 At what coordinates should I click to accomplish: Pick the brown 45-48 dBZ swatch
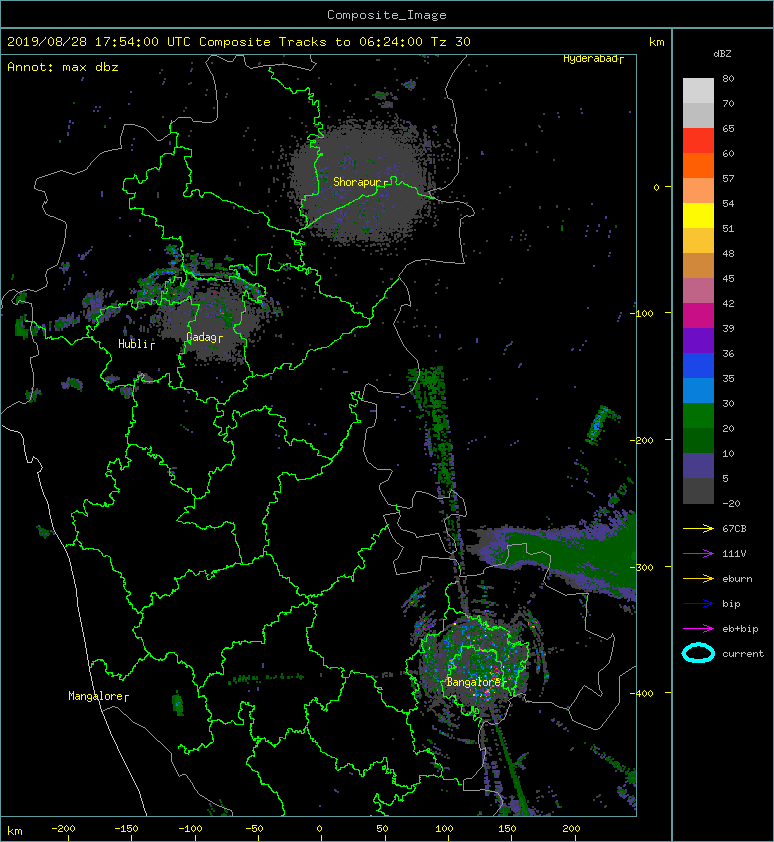[698, 266]
